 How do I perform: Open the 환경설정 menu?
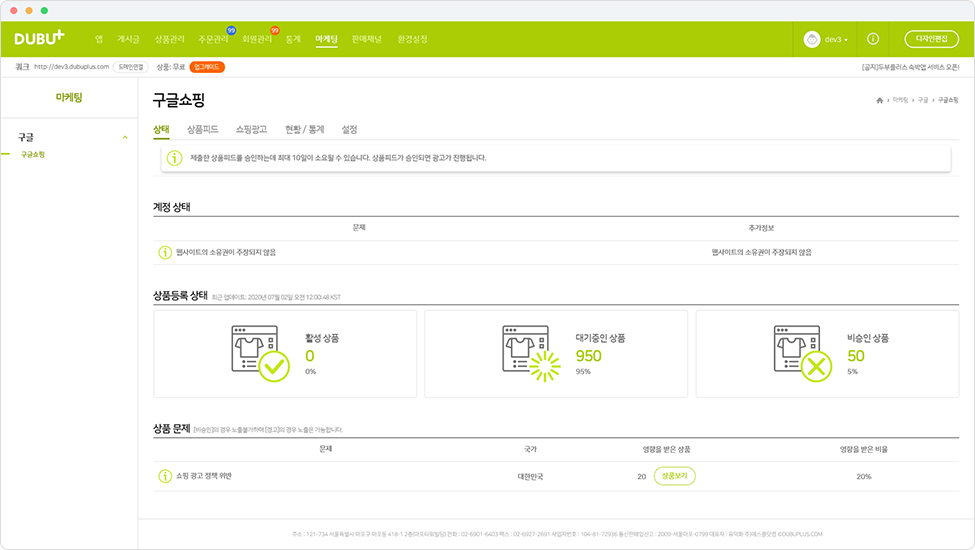[x=412, y=39]
